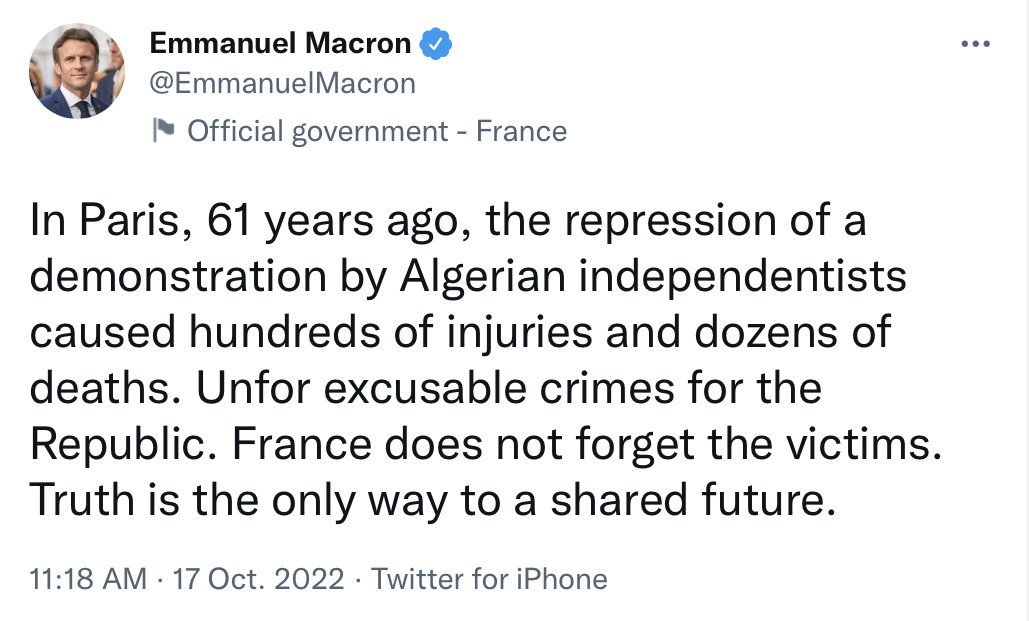This screenshot has width=1029, height=621.
Task: Click the blue verified checkmark badge
Action: 436,43
